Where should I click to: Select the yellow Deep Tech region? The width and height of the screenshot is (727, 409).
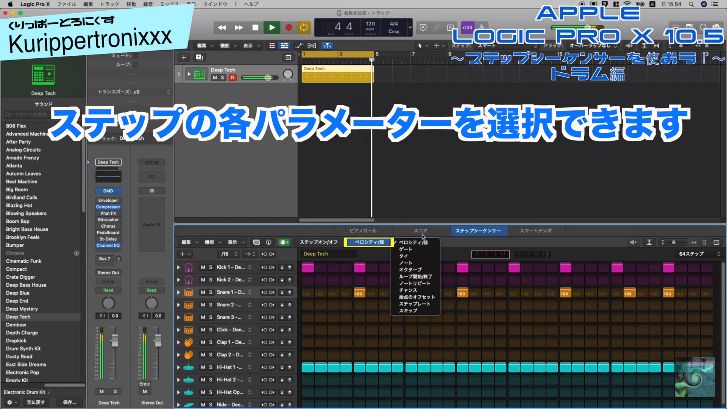click(337, 74)
